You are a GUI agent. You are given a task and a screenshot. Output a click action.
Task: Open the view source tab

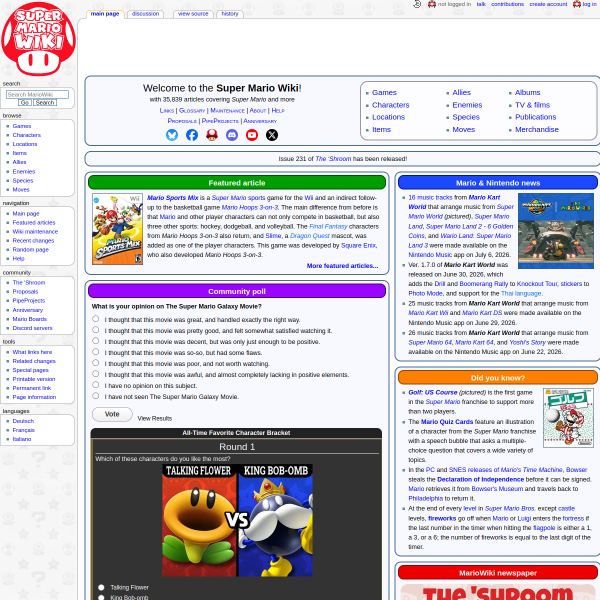tap(193, 14)
